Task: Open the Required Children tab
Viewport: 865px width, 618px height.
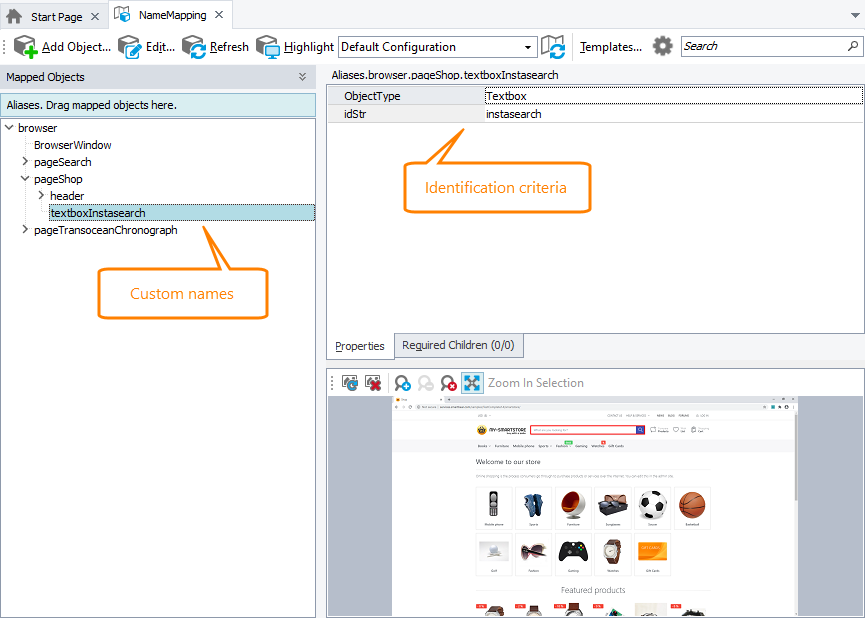Action: pos(458,345)
